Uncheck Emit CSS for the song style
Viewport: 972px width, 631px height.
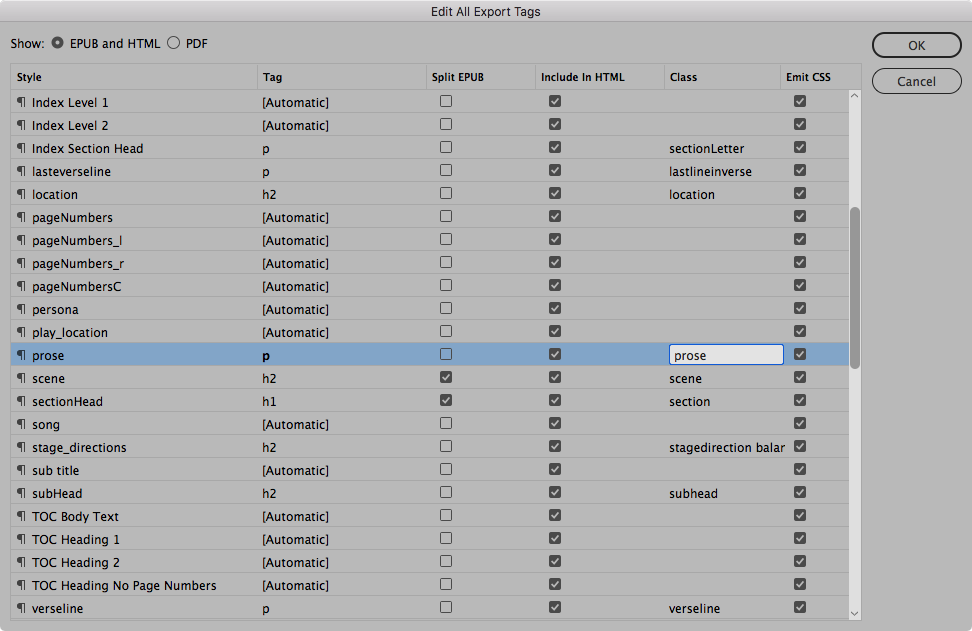(800, 423)
